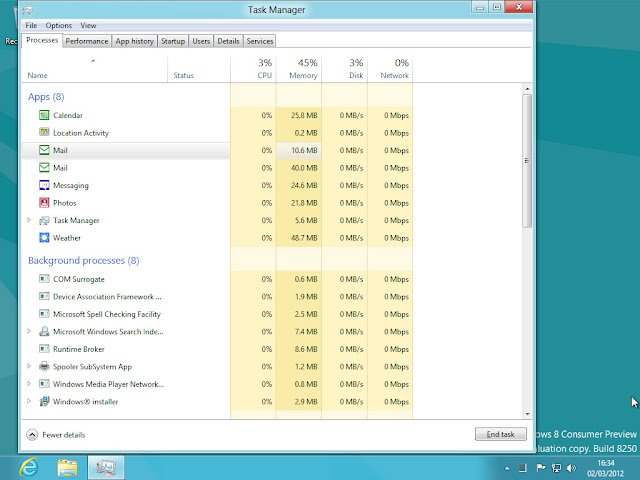
Task: Switch to the Performance tab
Action: tap(87, 41)
